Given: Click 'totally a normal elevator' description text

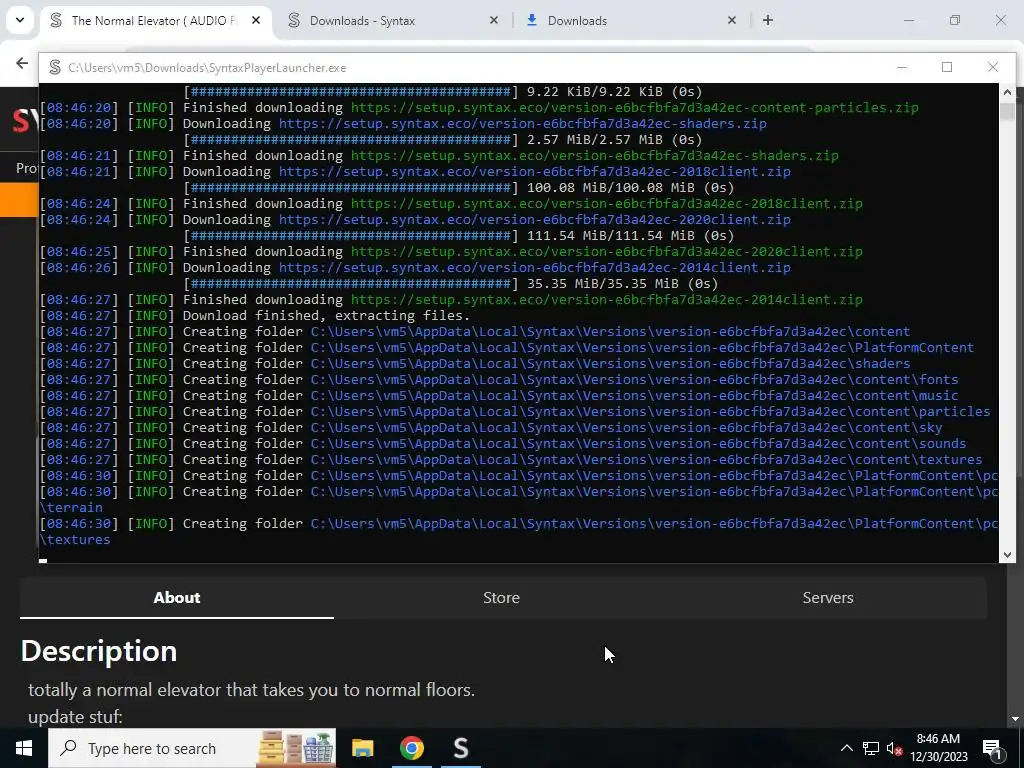Looking at the screenshot, I should click(x=251, y=690).
